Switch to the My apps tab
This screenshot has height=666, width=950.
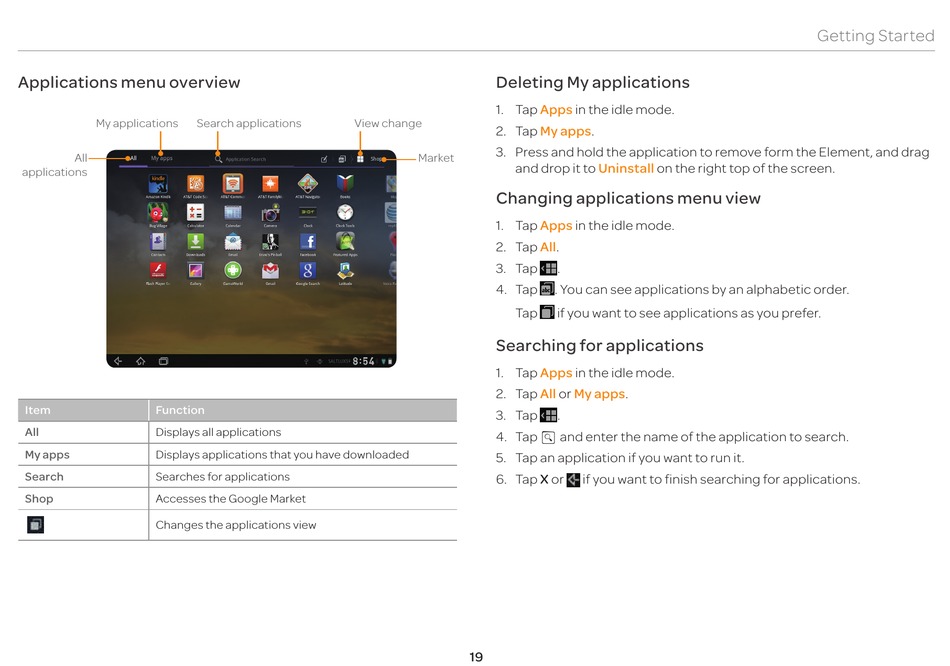(x=161, y=158)
